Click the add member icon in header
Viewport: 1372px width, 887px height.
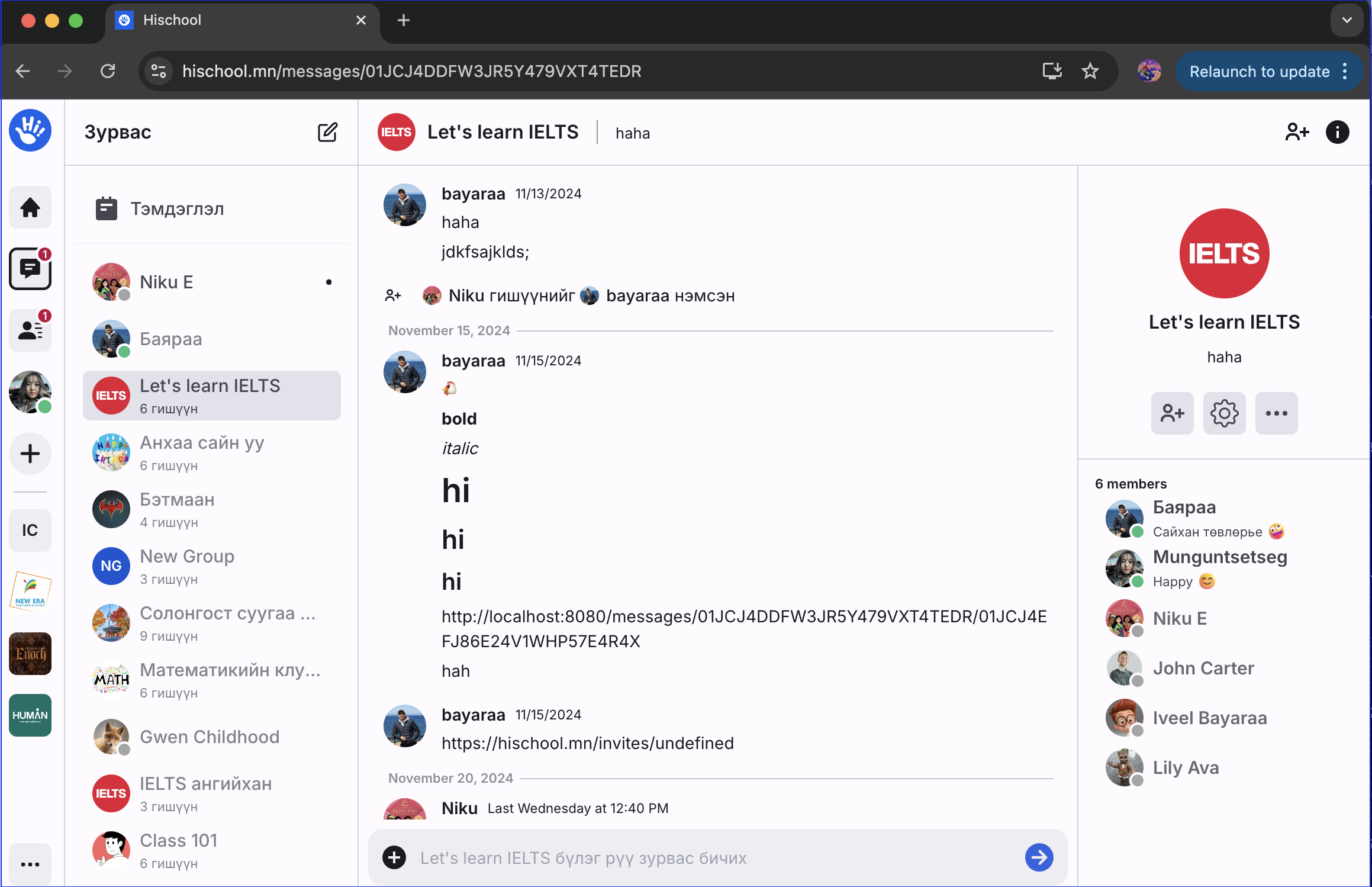(x=1296, y=132)
